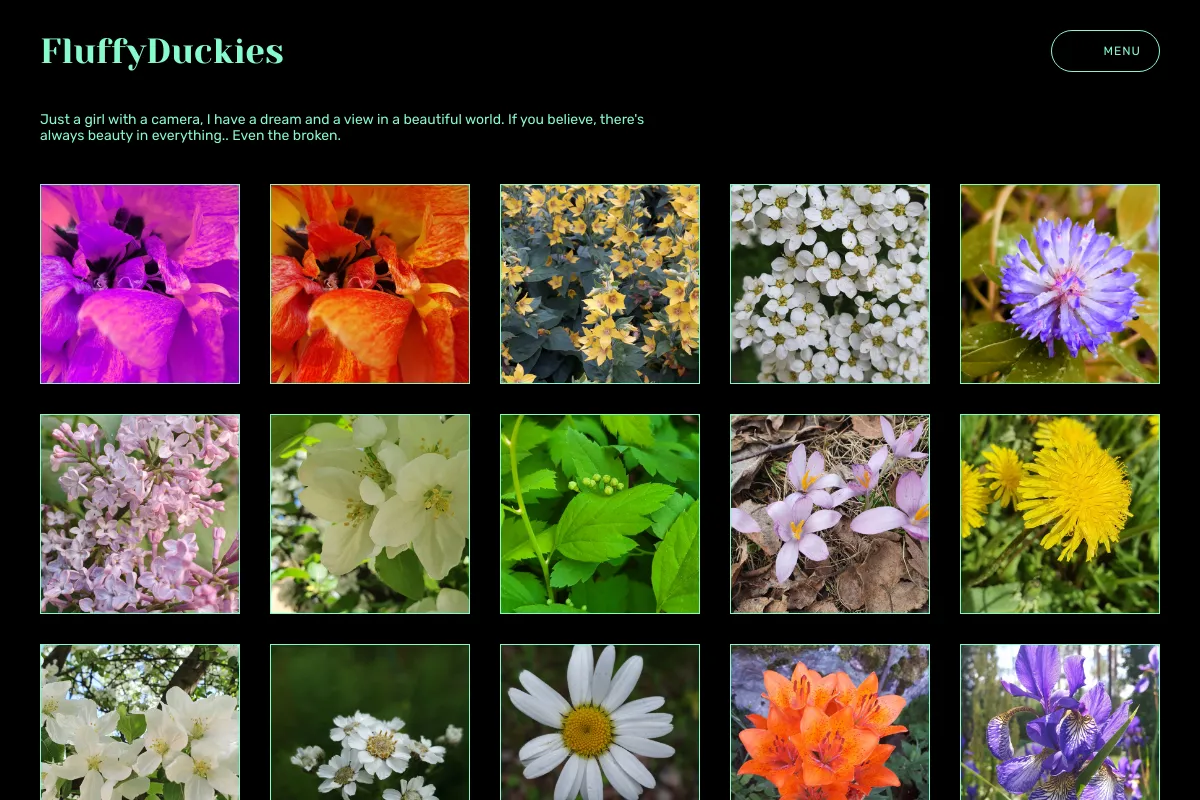
Task: Open the purple iris photo
Action: tap(1060, 722)
